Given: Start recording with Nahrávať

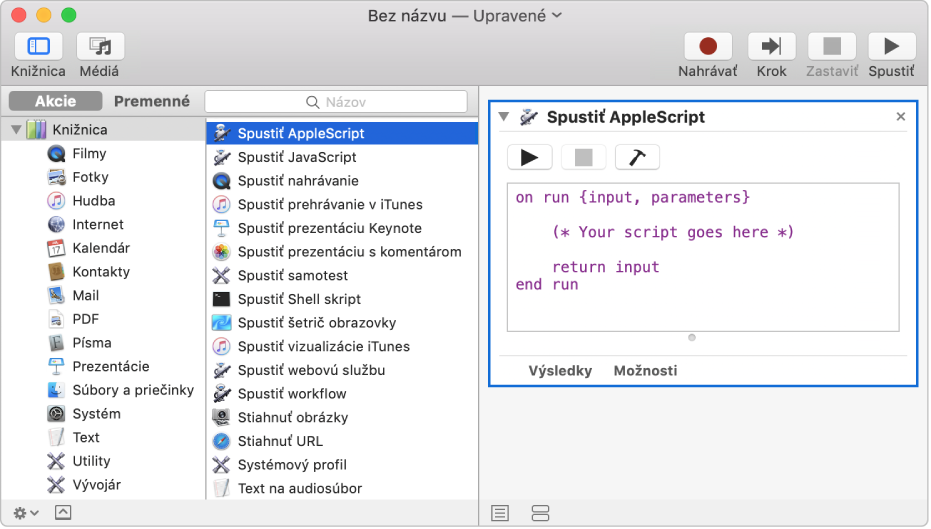Looking at the screenshot, I should point(708,47).
